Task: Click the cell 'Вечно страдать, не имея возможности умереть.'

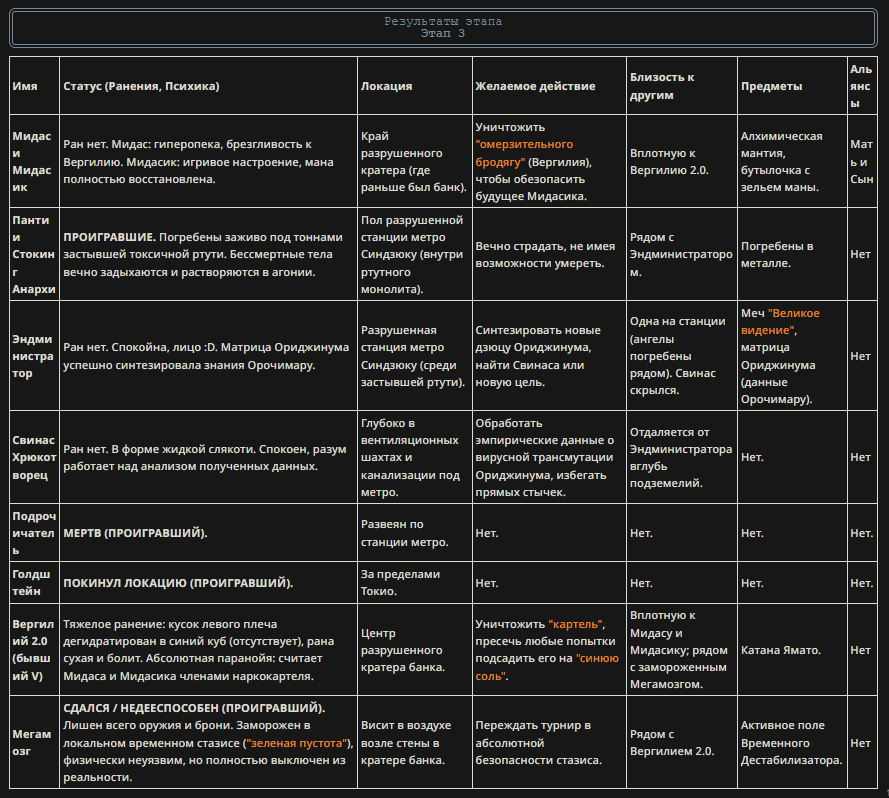Action: tap(549, 254)
